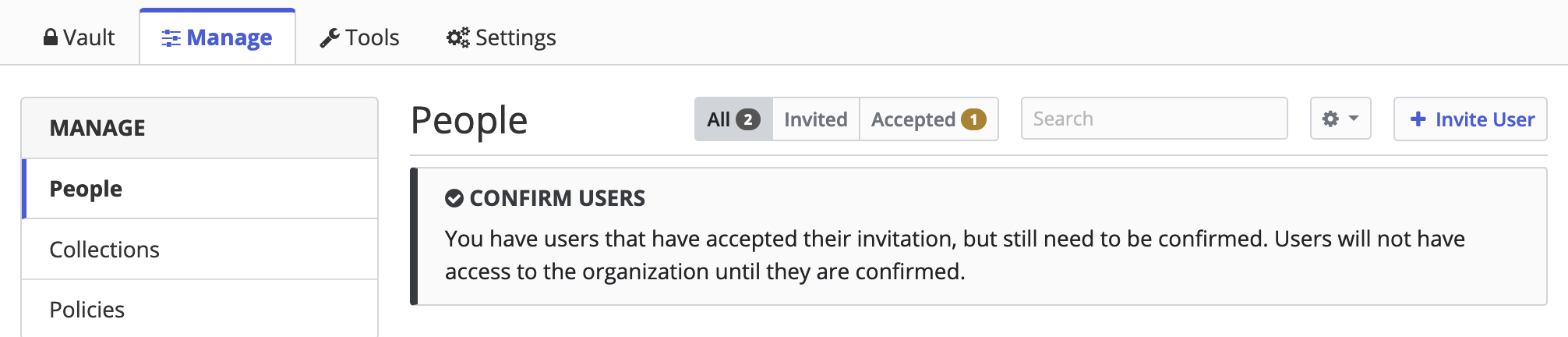Open the Settings tab
Screen dimensions: 1568x337
coord(501,37)
